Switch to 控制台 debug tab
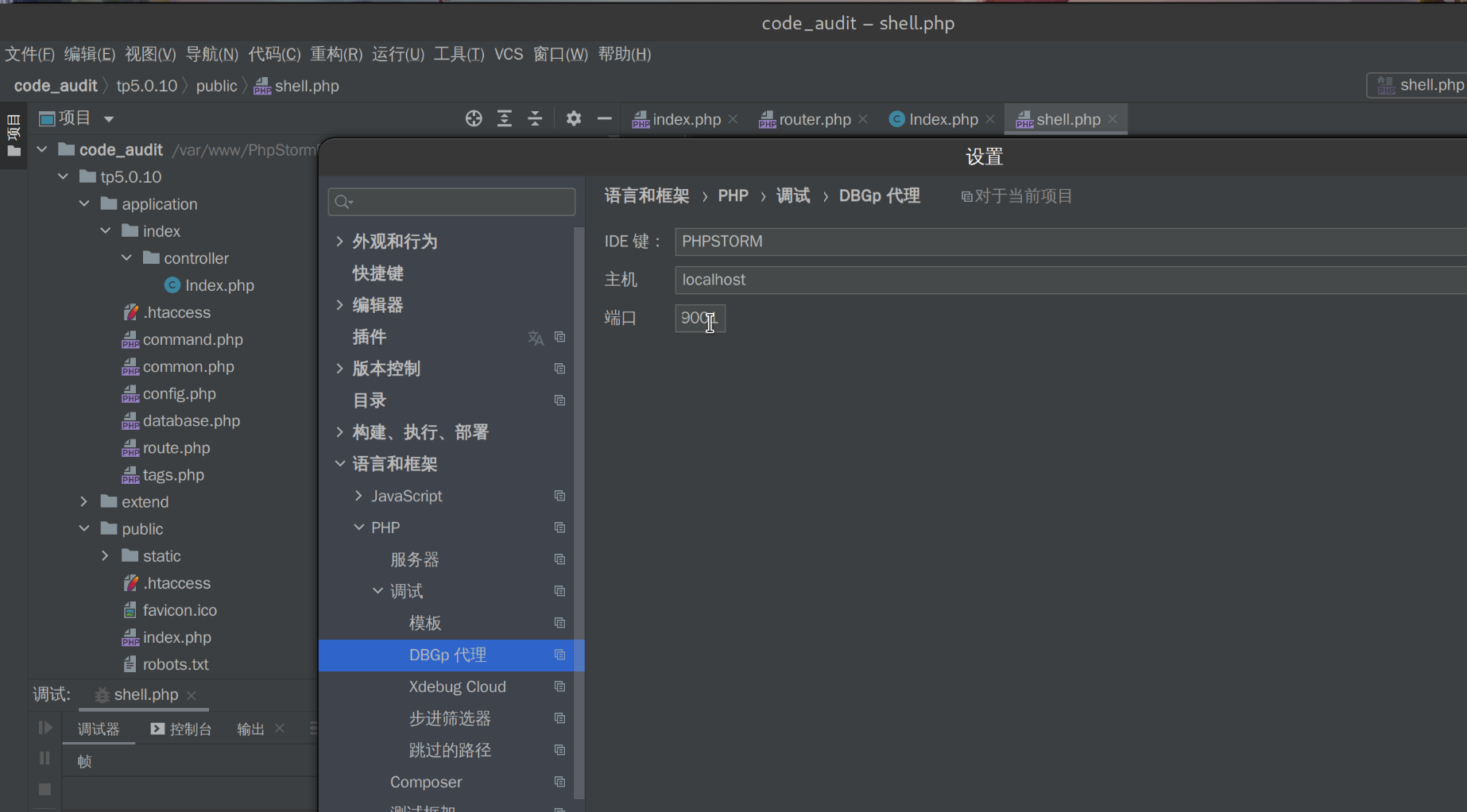Viewport: 1467px width, 812px height. 181,729
